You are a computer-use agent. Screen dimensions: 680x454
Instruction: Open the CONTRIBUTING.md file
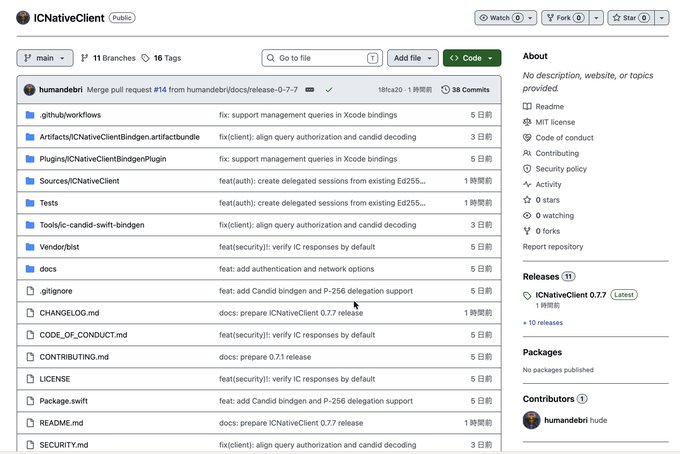(74, 357)
